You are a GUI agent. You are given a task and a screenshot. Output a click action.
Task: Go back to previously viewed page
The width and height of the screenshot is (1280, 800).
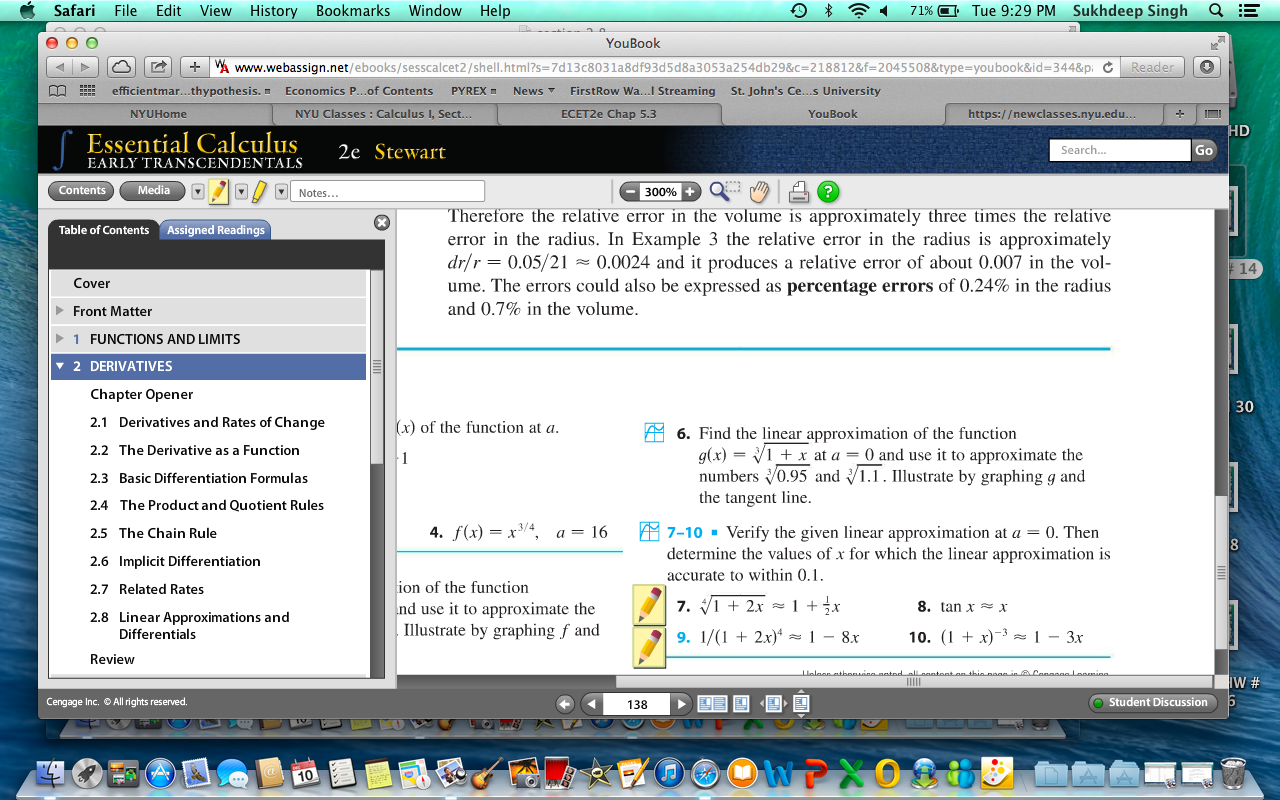coord(564,704)
